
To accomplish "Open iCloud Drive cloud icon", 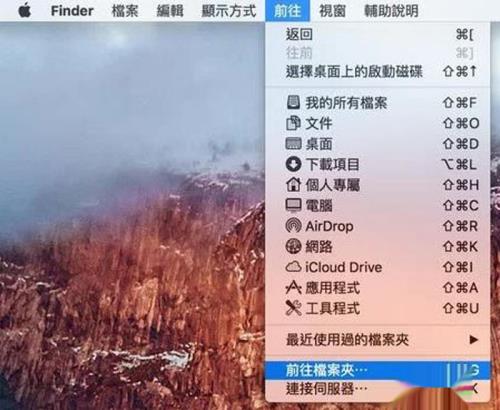I will click(293, 267).
